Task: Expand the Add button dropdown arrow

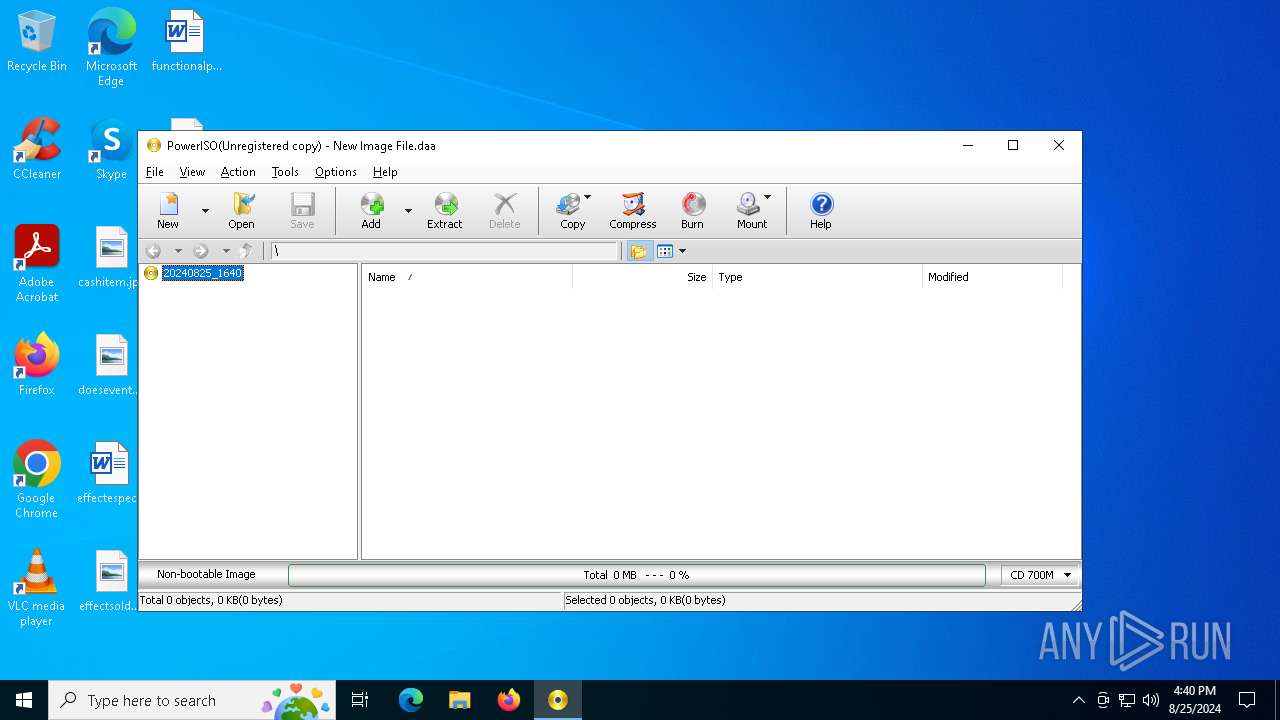Action: (408, 211)
